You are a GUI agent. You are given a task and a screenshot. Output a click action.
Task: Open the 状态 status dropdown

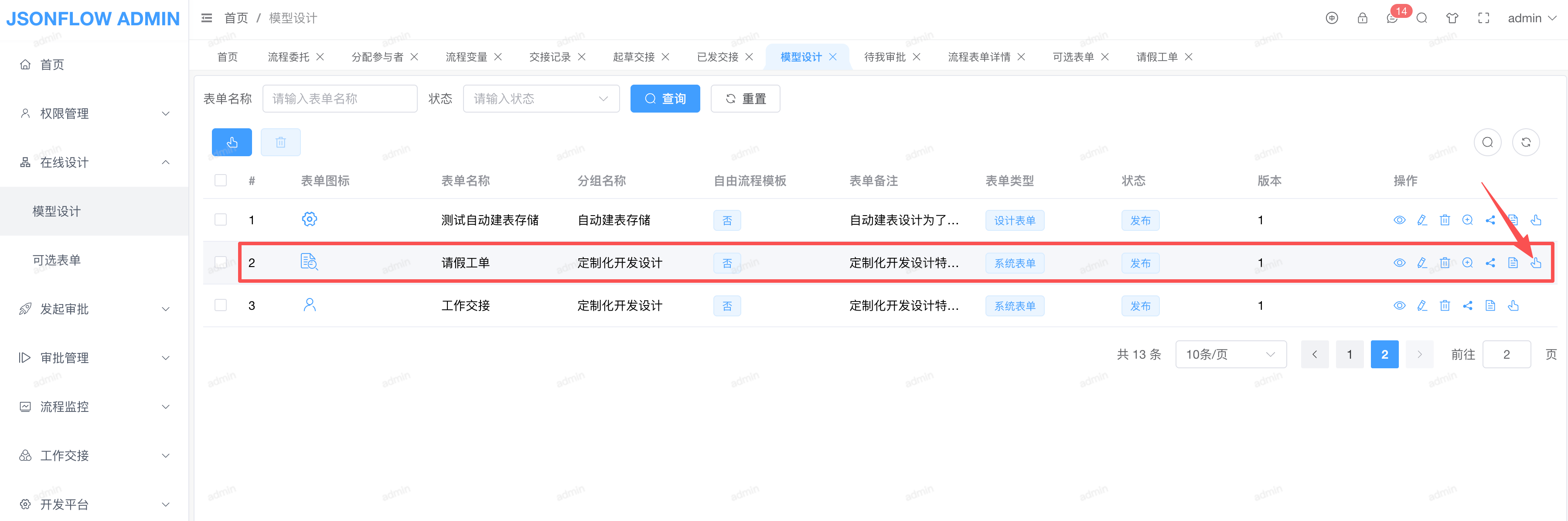541,99
